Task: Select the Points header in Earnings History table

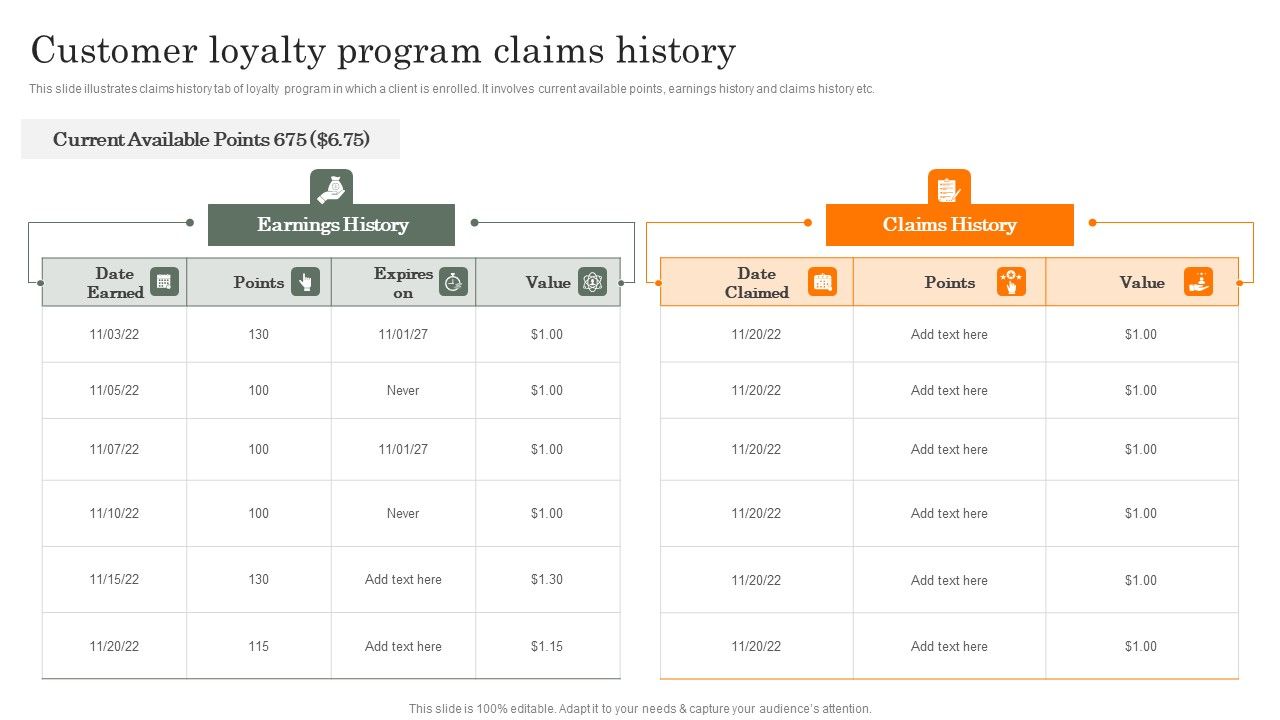Action: [x=259, y=282]
